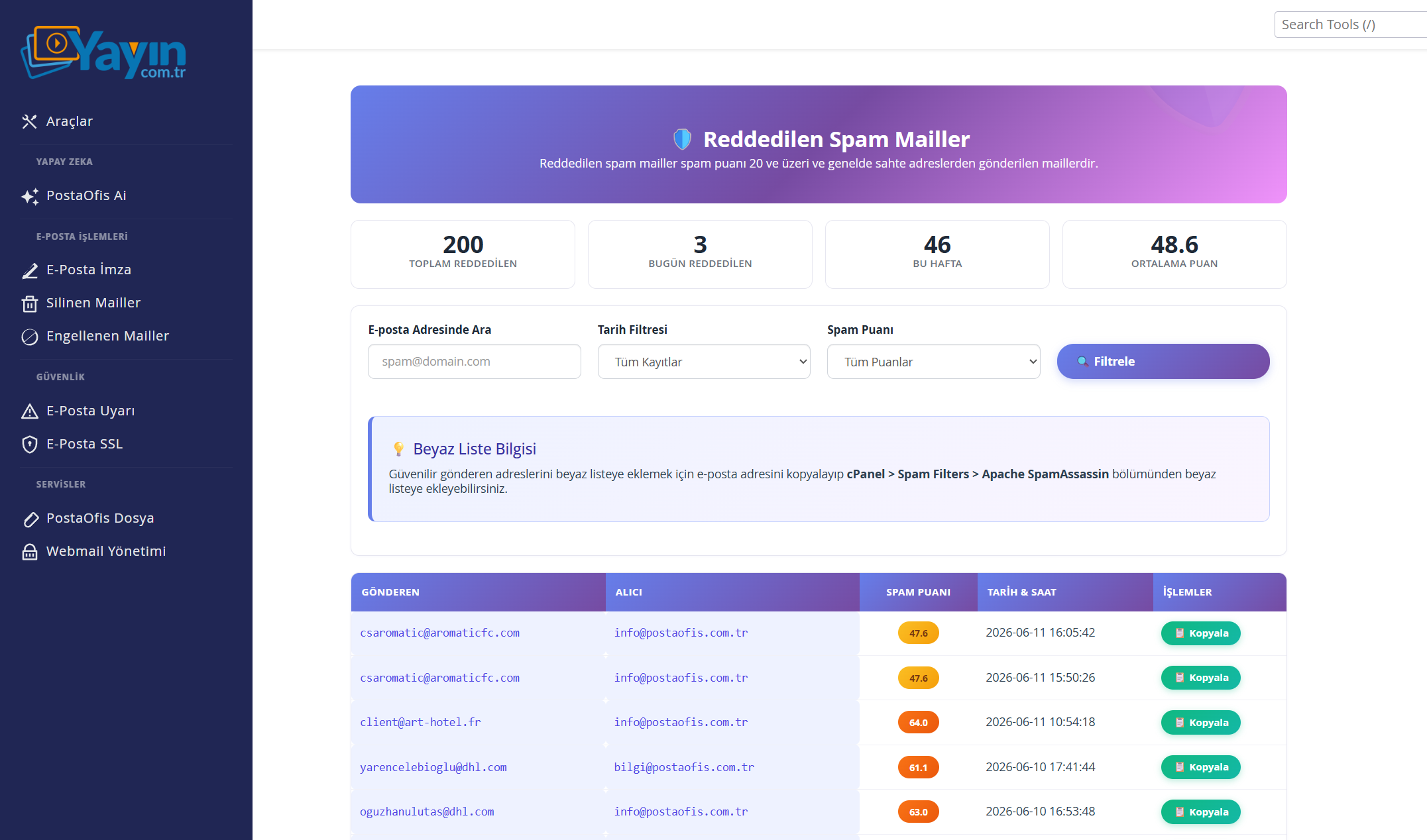1427x840 pixels.
Task: Click the magnifier icon in the Filtrele button
Action: 1082,362
